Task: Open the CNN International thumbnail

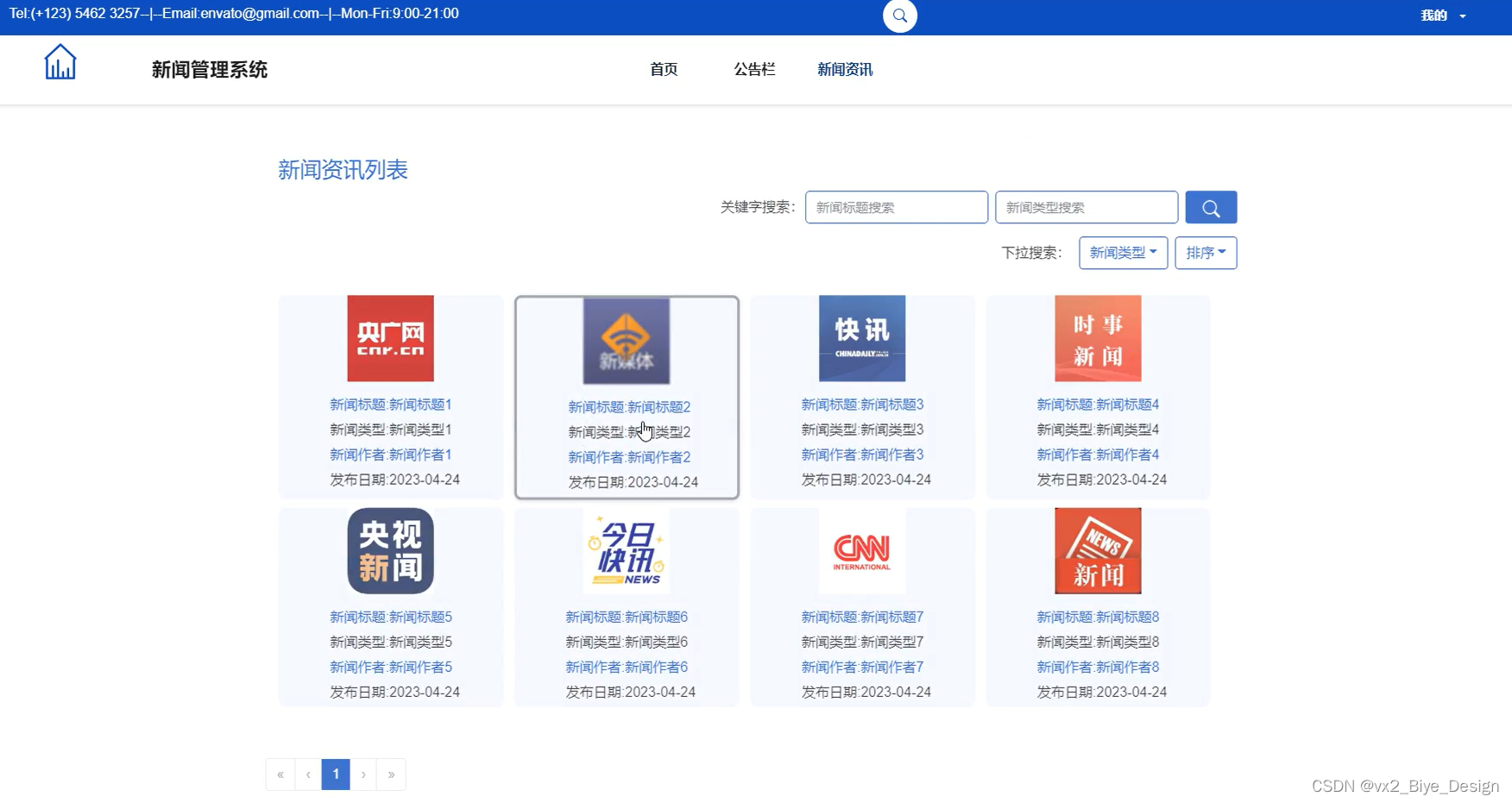Action: (x=862, y=550)
